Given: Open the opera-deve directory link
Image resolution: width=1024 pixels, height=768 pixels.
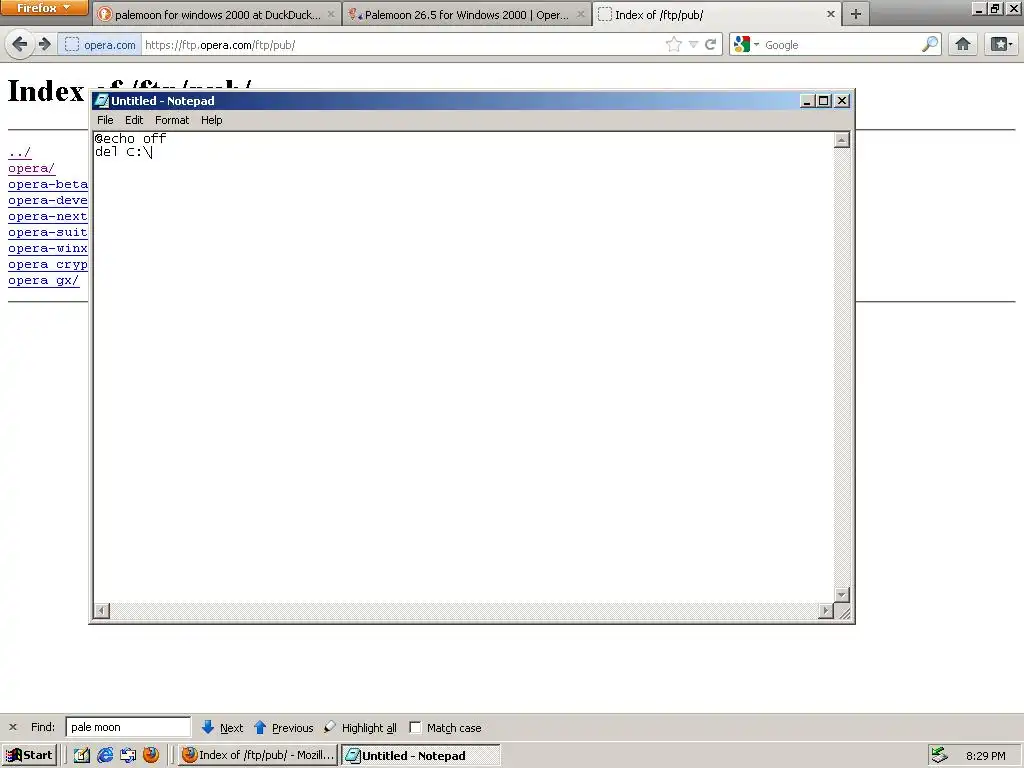Looking at the screenshot, I should [x=48, y=200].
